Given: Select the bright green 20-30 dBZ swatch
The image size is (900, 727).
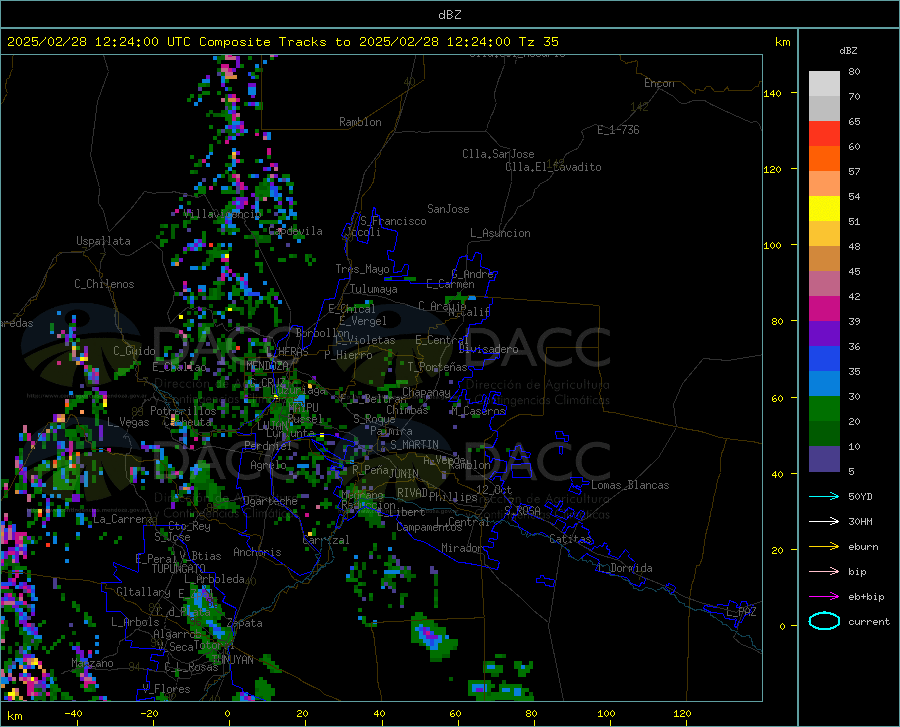Looking at the screenshot, I should [x=824, y=409].
